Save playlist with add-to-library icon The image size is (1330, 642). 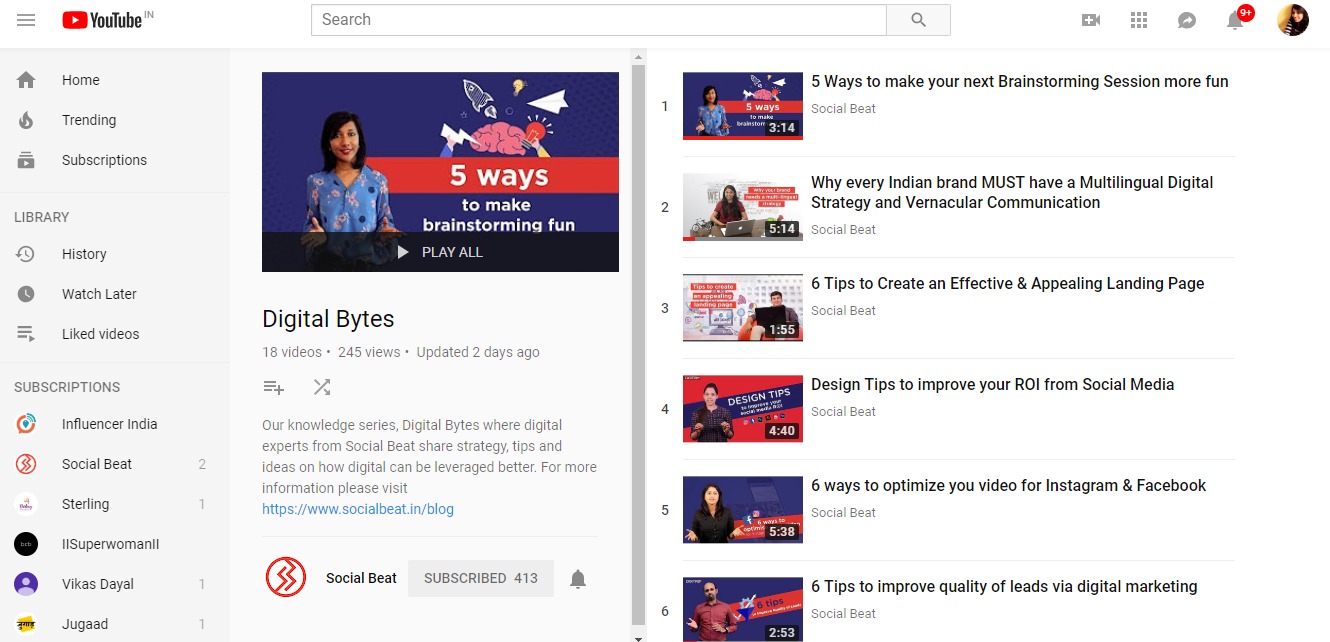(x=273, y=387)
